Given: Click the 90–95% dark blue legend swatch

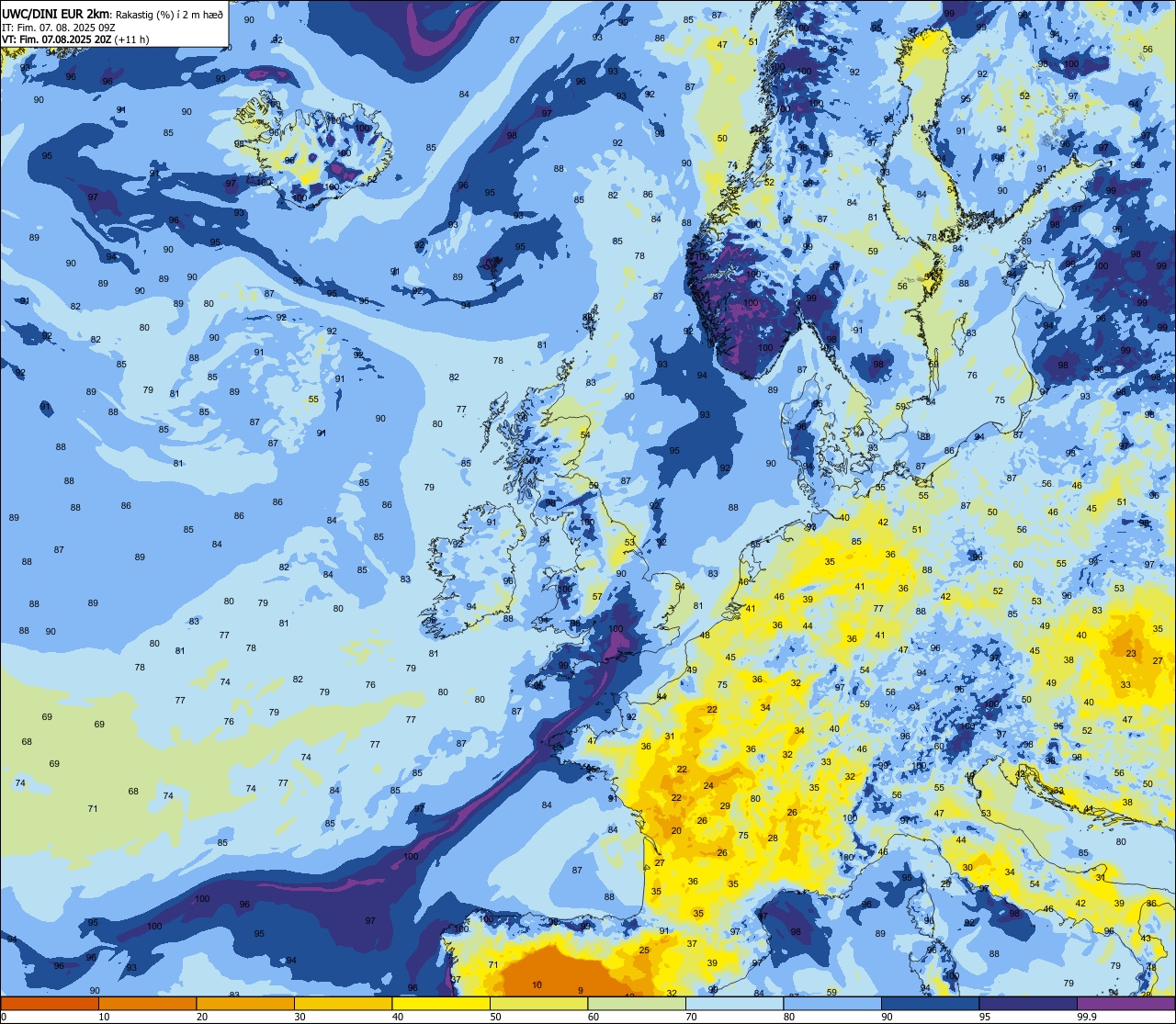Looking at the screenshot, I should pyautogui.click(x=930, y=1003).
